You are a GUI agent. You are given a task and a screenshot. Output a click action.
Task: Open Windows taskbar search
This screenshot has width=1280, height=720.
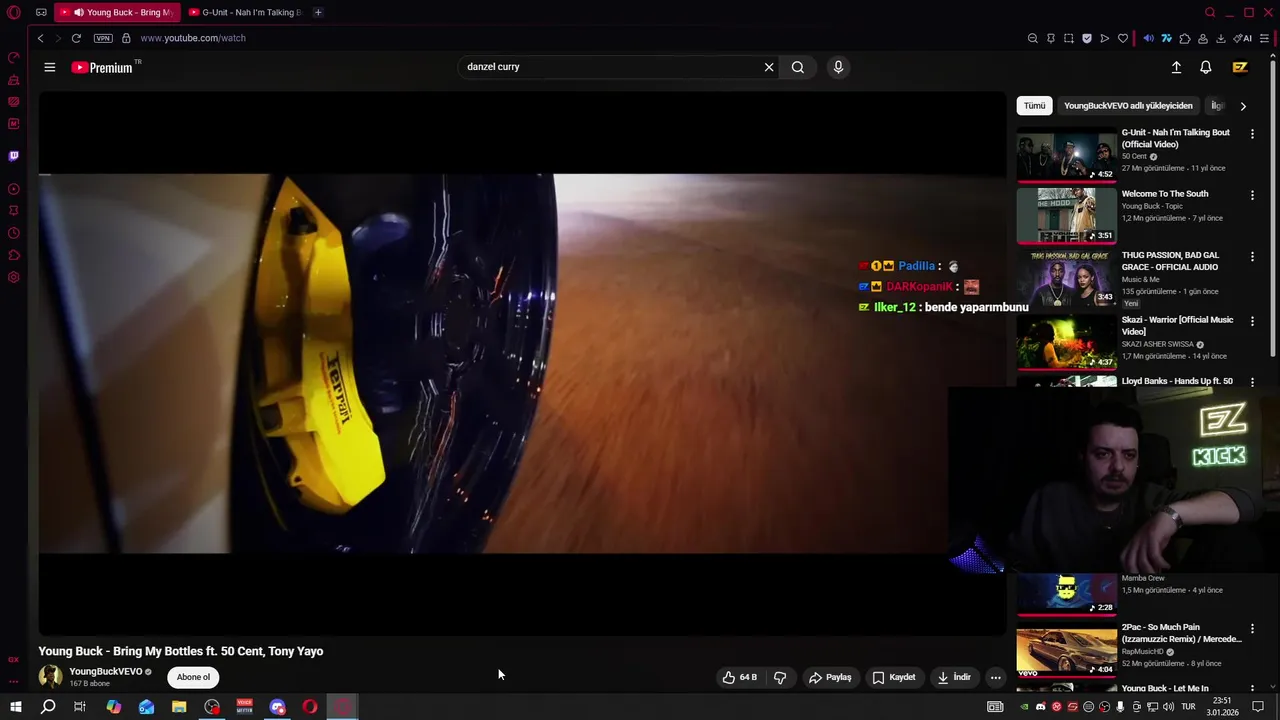pos(48,707)
